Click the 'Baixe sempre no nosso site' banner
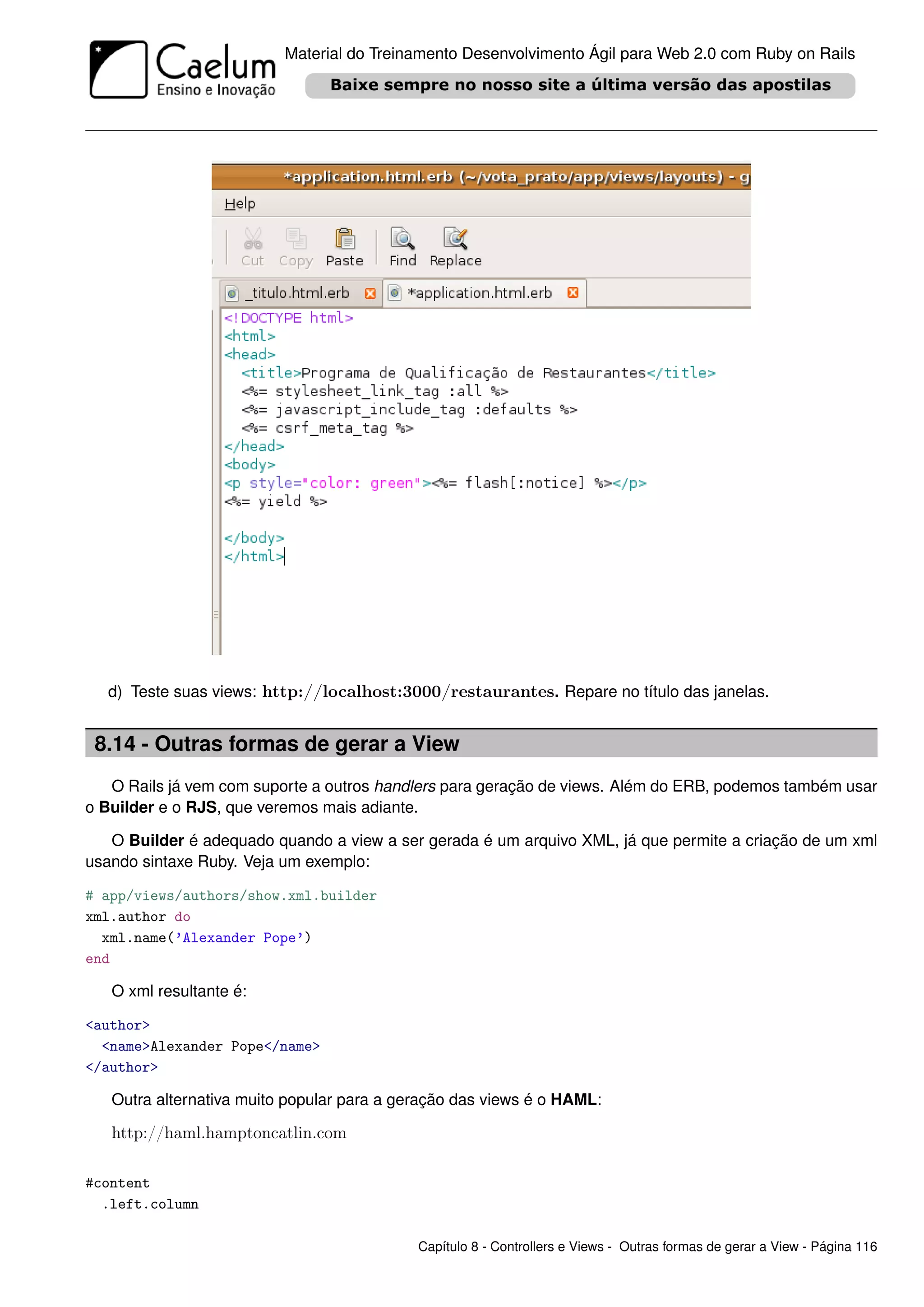This screenshot has height=1307, width=924. tap(580, 85)
